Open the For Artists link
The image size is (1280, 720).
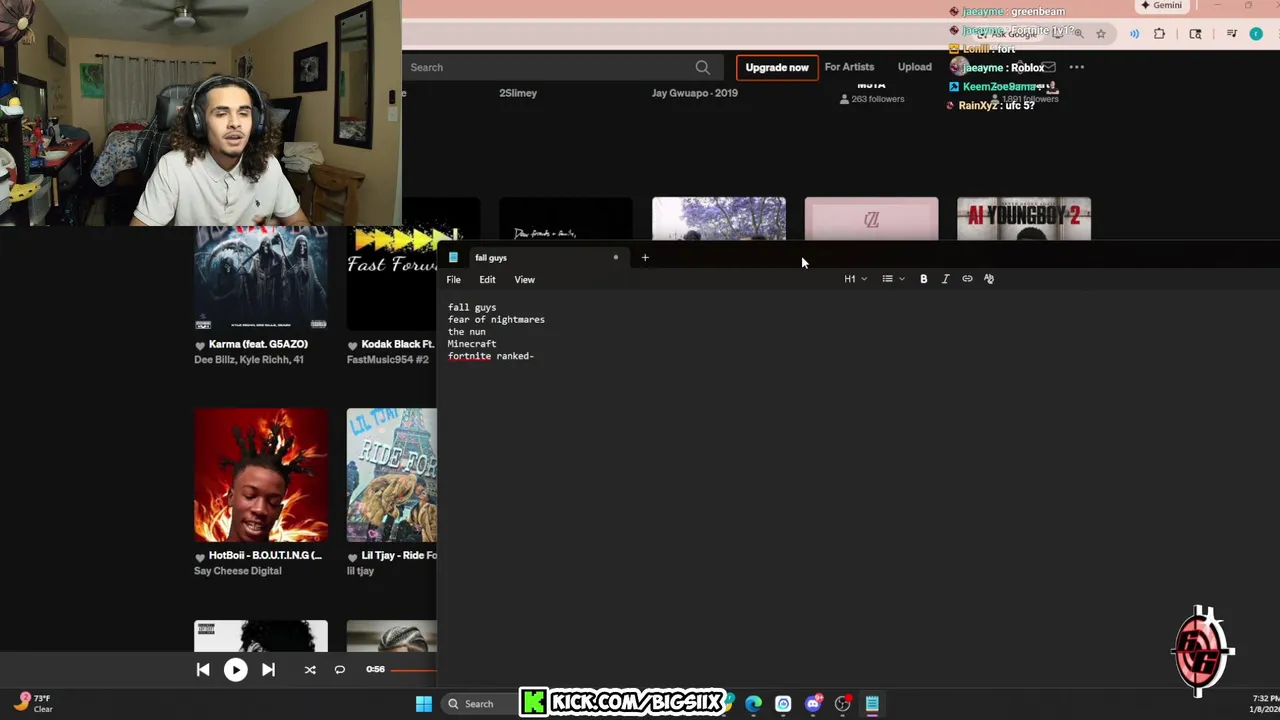tap(849, 67)
